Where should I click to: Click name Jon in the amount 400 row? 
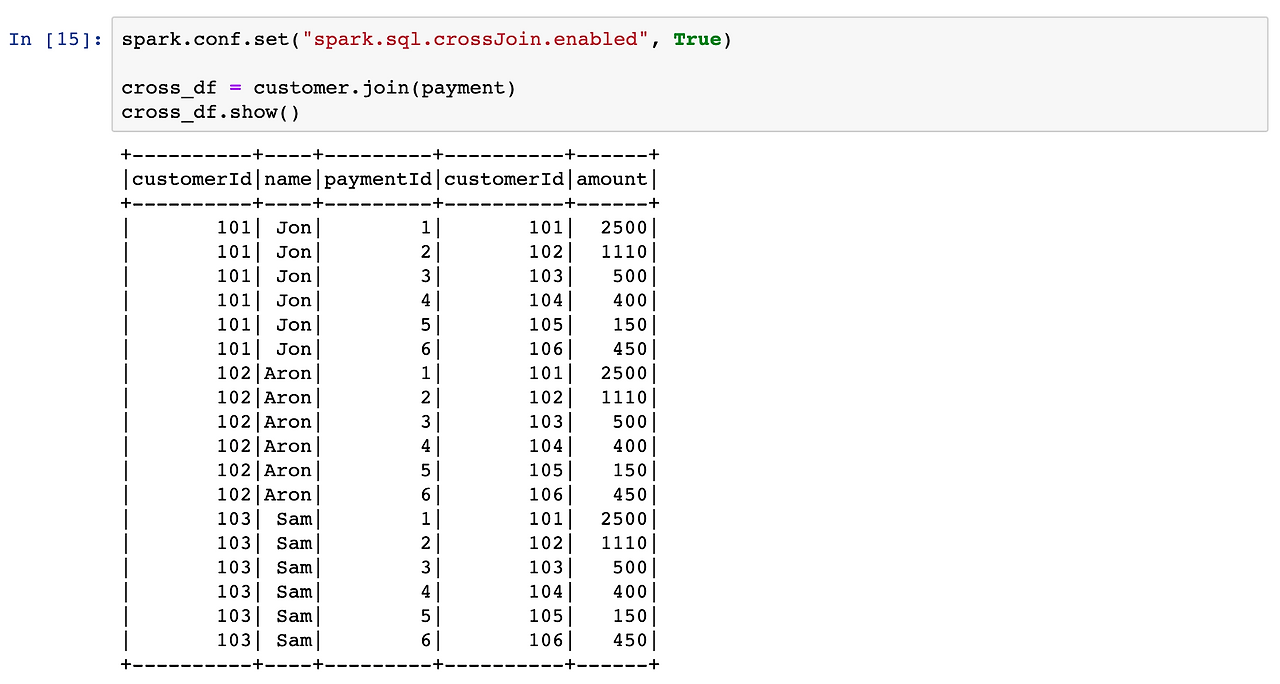294,300
